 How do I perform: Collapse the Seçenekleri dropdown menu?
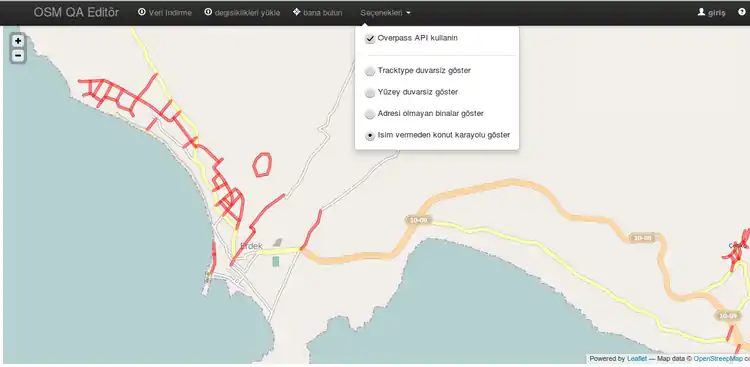pyautogui.click(x=386, y=13)
